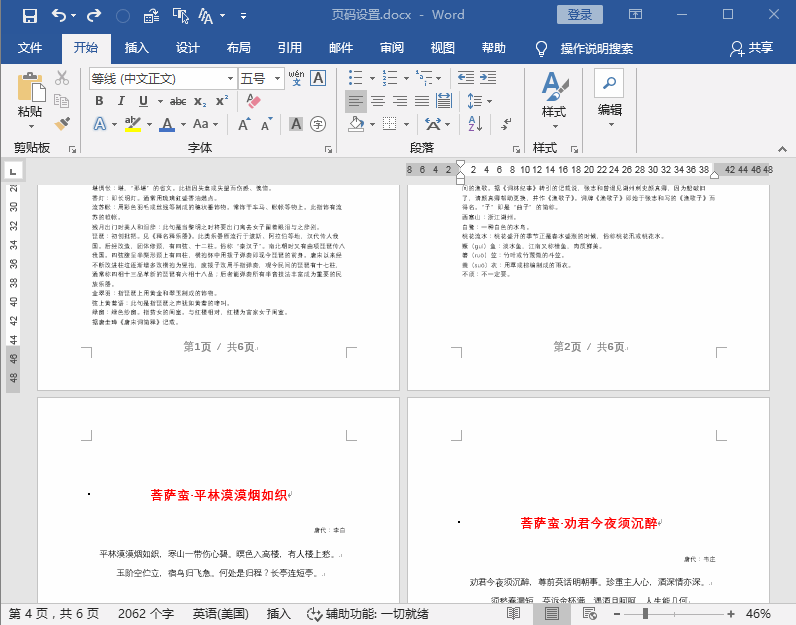Toggle Bold formatting
The width and height of the screenshot is (796, 625).
pos(100,101)
